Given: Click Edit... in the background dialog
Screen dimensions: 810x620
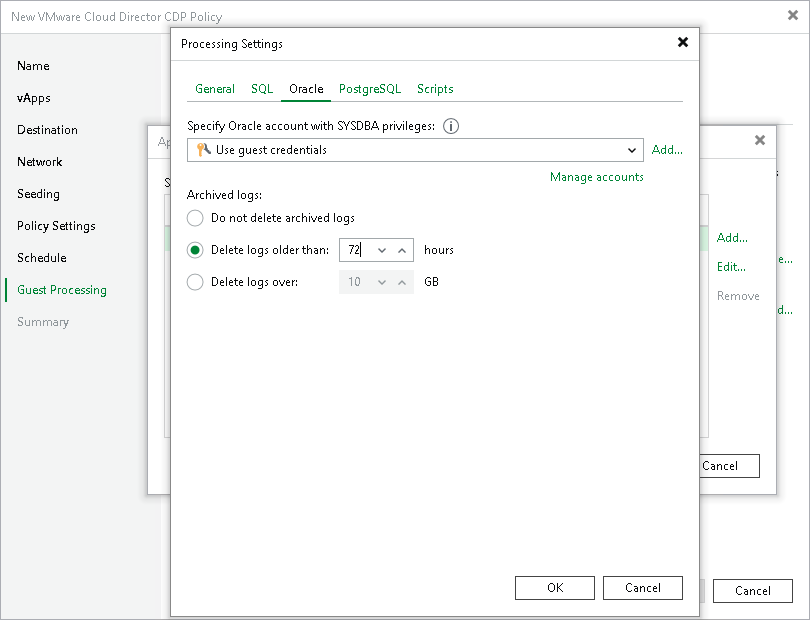Looking at the screenshot, I should (731, 267).
